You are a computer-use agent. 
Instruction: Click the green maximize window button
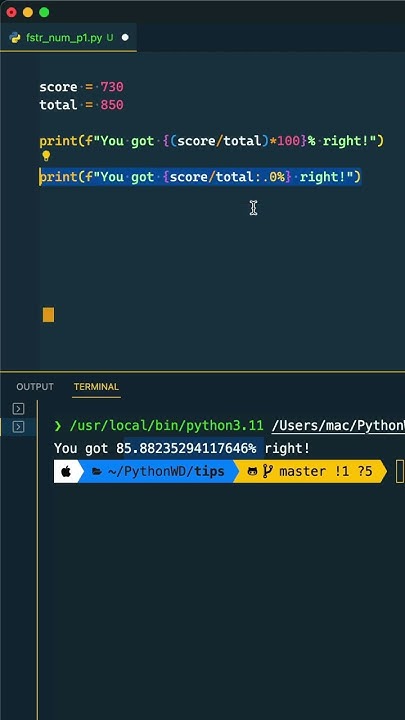click(x=44, y=12)
